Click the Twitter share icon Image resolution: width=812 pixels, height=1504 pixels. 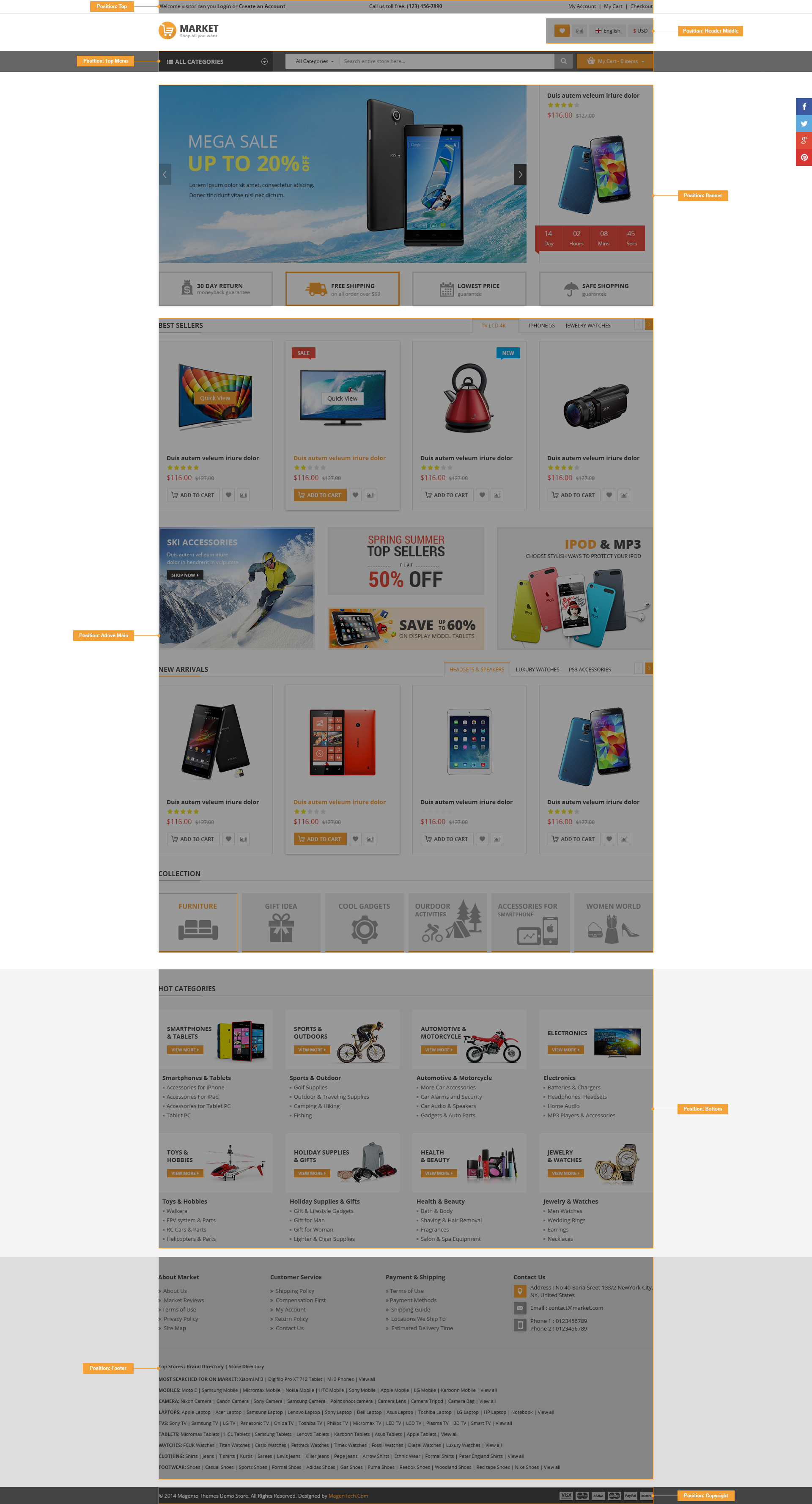(804, 123)
